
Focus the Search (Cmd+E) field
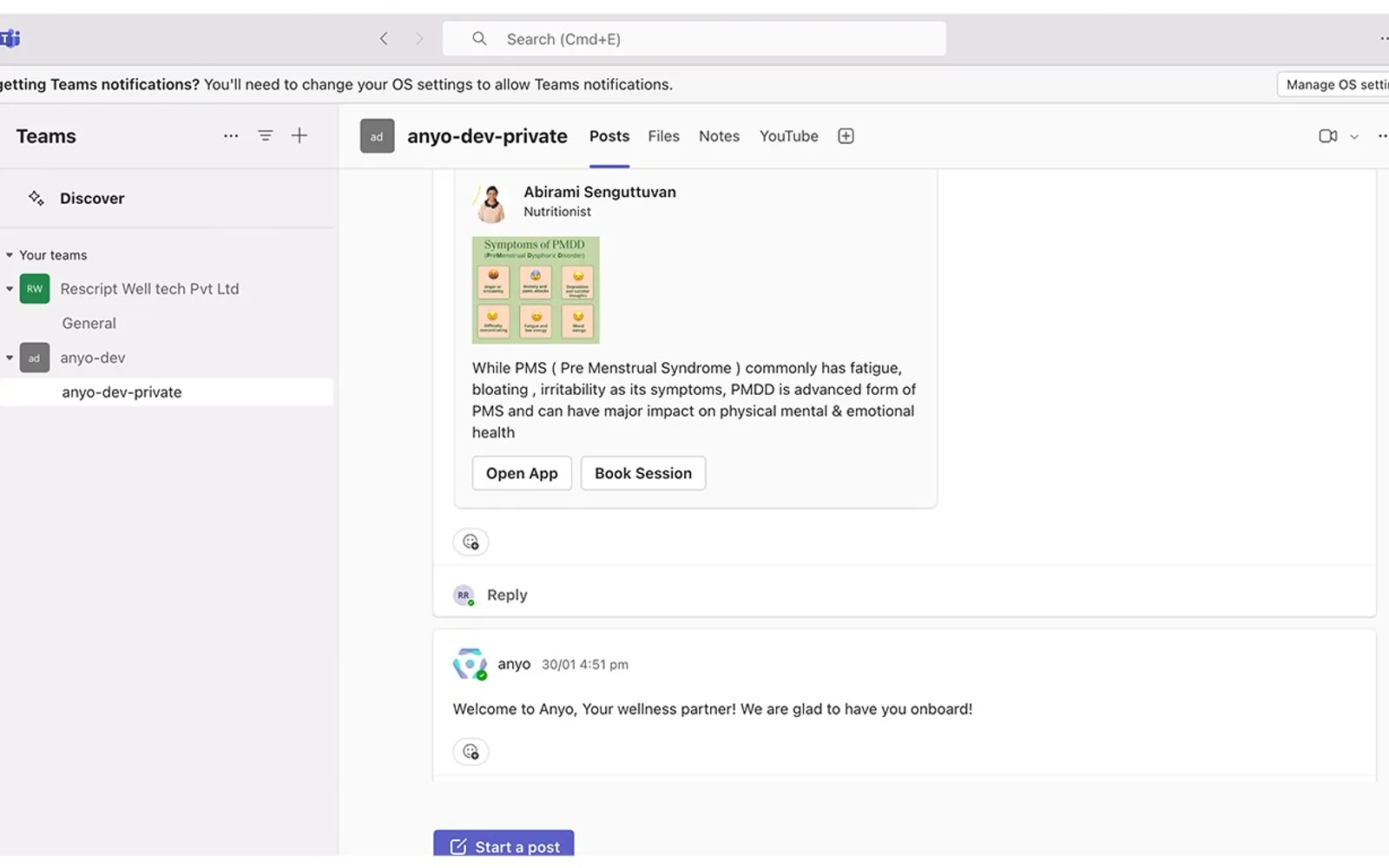click(x=694, y=39)
